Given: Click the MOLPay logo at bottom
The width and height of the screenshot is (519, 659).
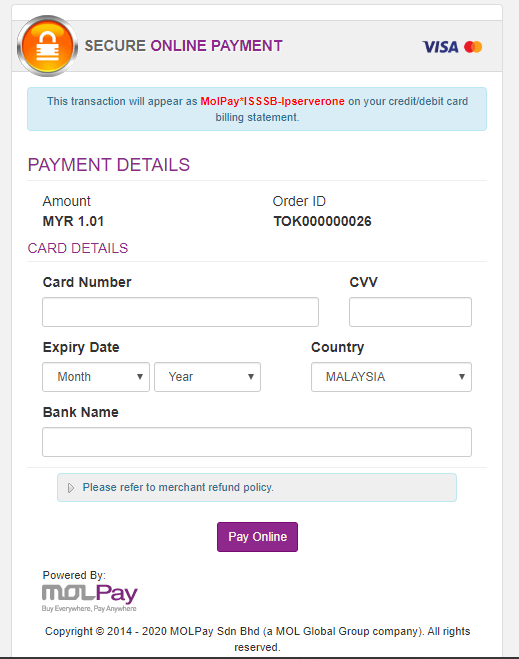Looking at the screenshot, I should [90, 597].
